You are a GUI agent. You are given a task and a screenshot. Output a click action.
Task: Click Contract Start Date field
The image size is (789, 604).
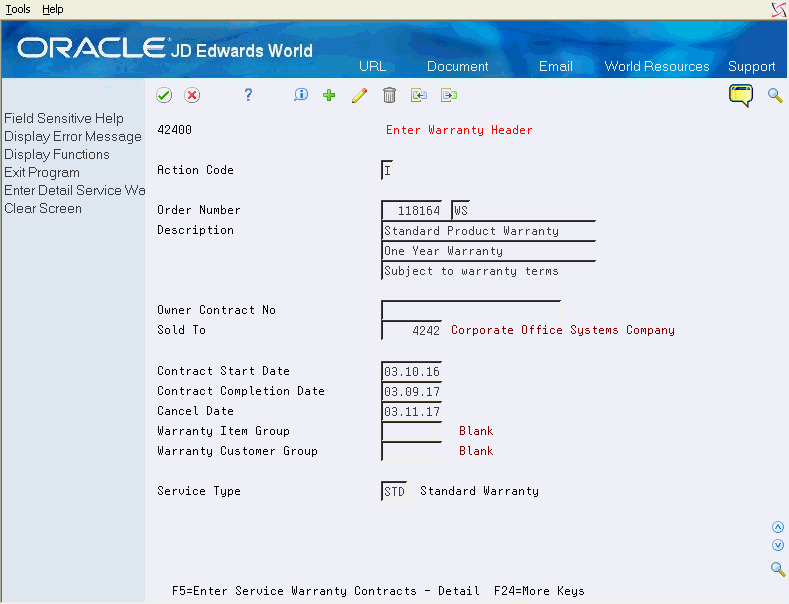(412, 371)
